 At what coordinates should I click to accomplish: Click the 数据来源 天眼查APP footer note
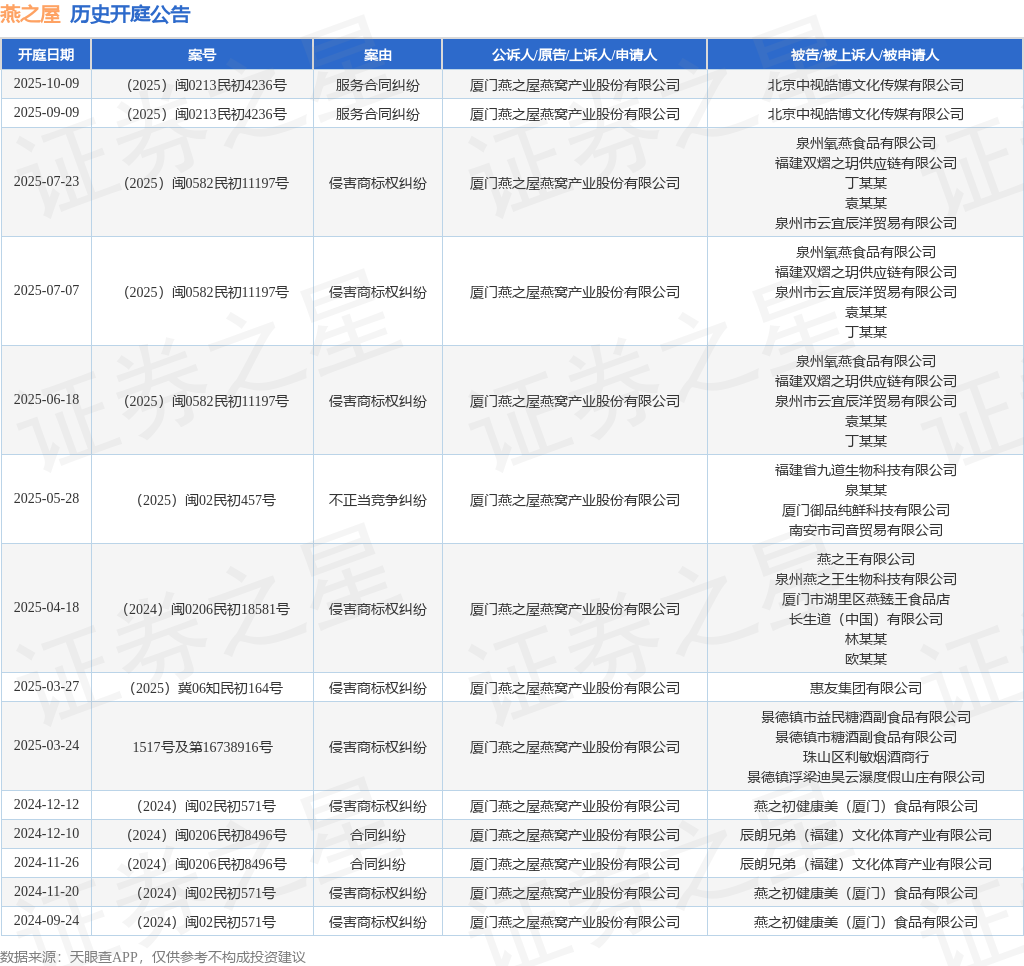click(x=153, y=958)
